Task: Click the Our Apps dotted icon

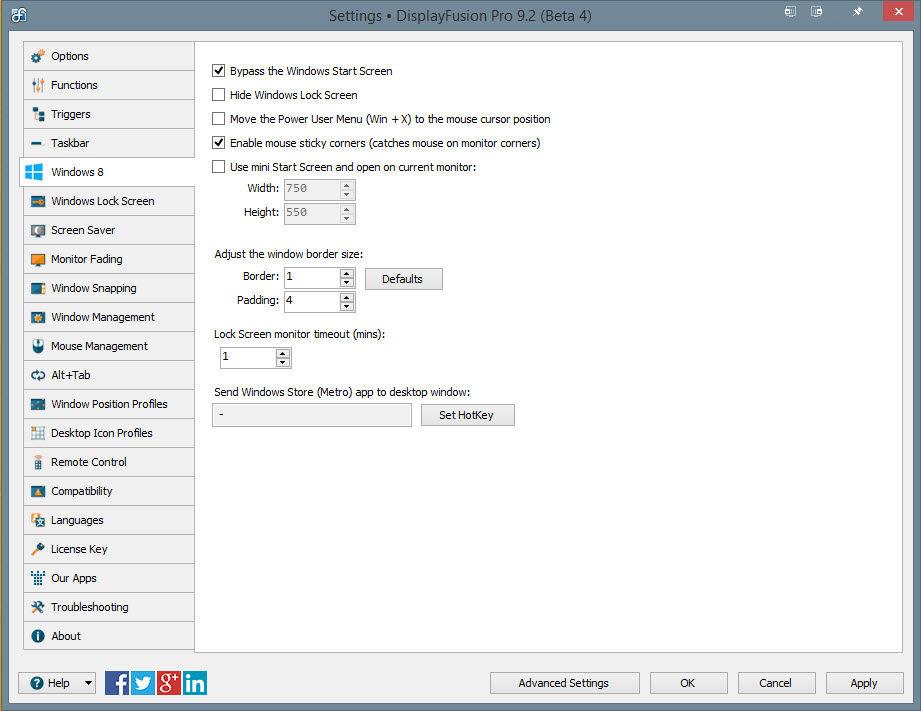Action: 38,578
